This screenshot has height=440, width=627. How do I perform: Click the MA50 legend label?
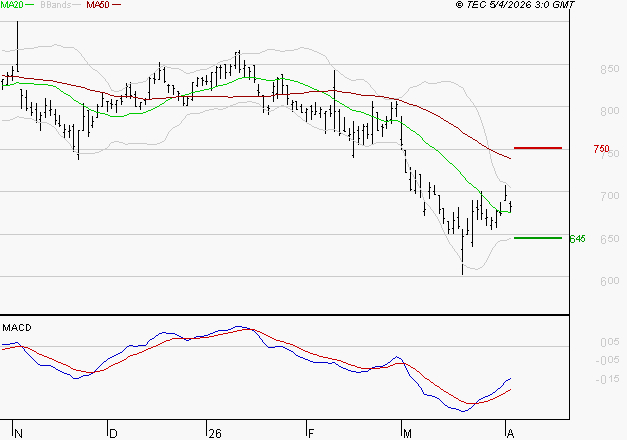click(x=98, y=5)
